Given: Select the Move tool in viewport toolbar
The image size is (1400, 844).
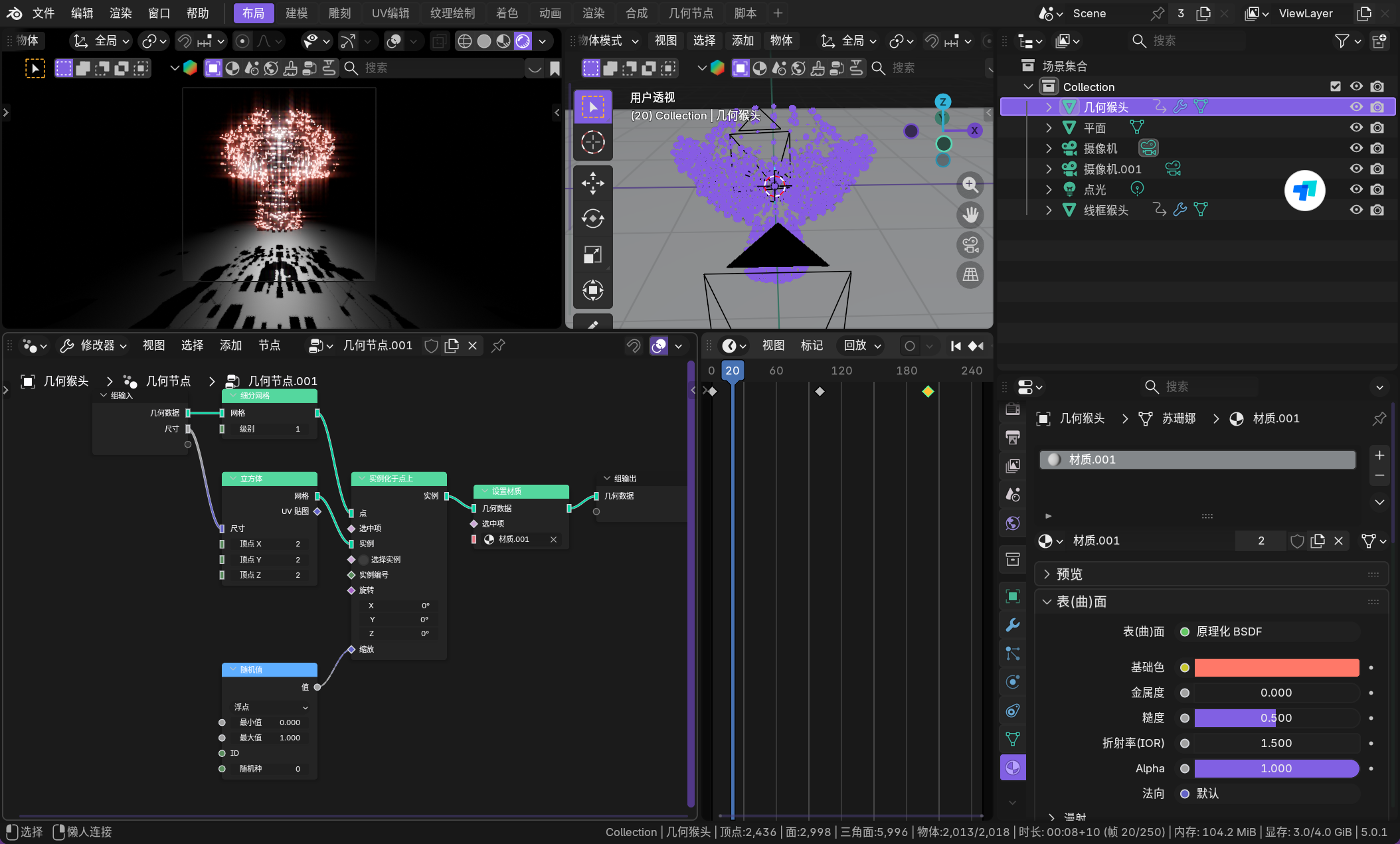Looking at the screenshot, I should coord(592,183).
